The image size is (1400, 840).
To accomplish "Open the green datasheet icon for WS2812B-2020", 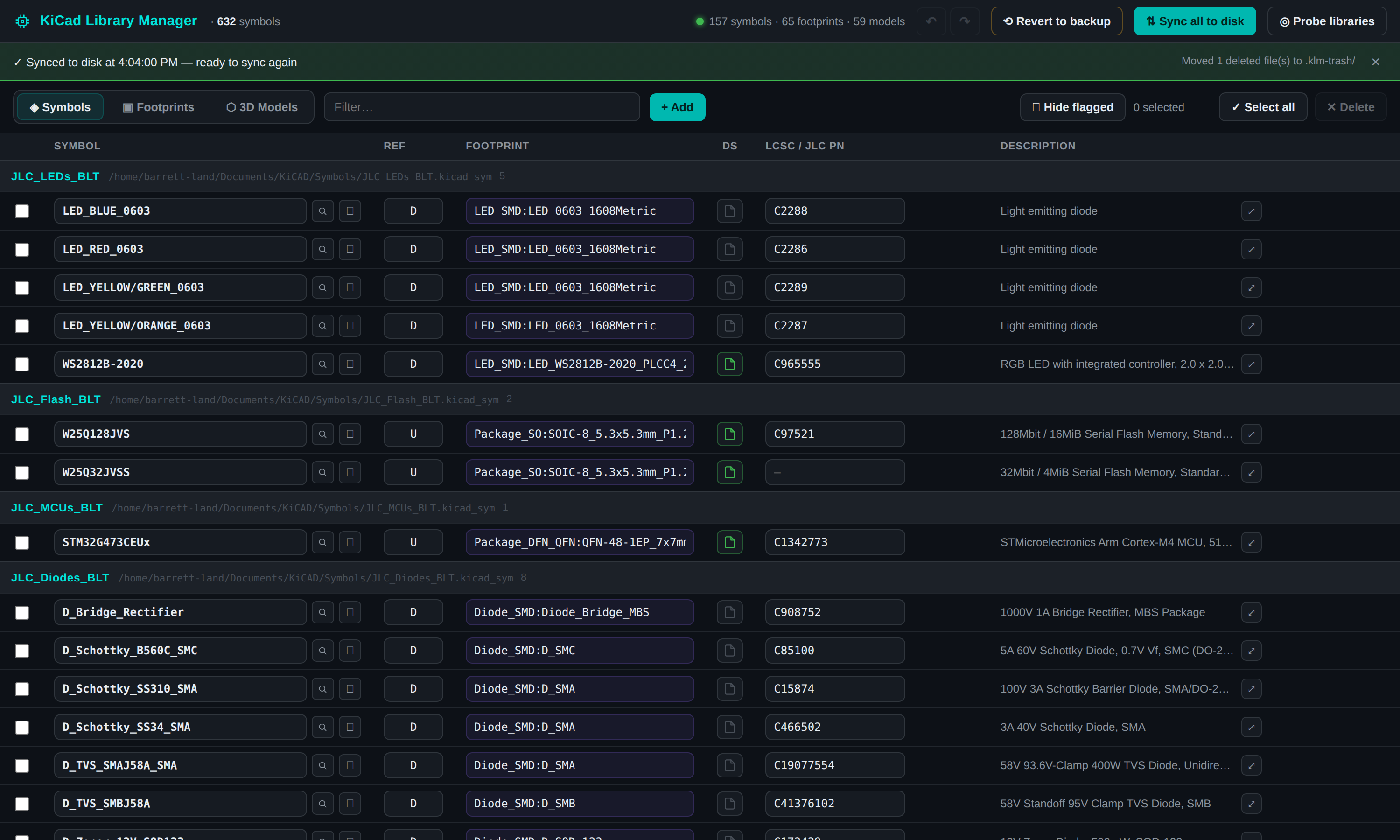I will click(729, 364).
